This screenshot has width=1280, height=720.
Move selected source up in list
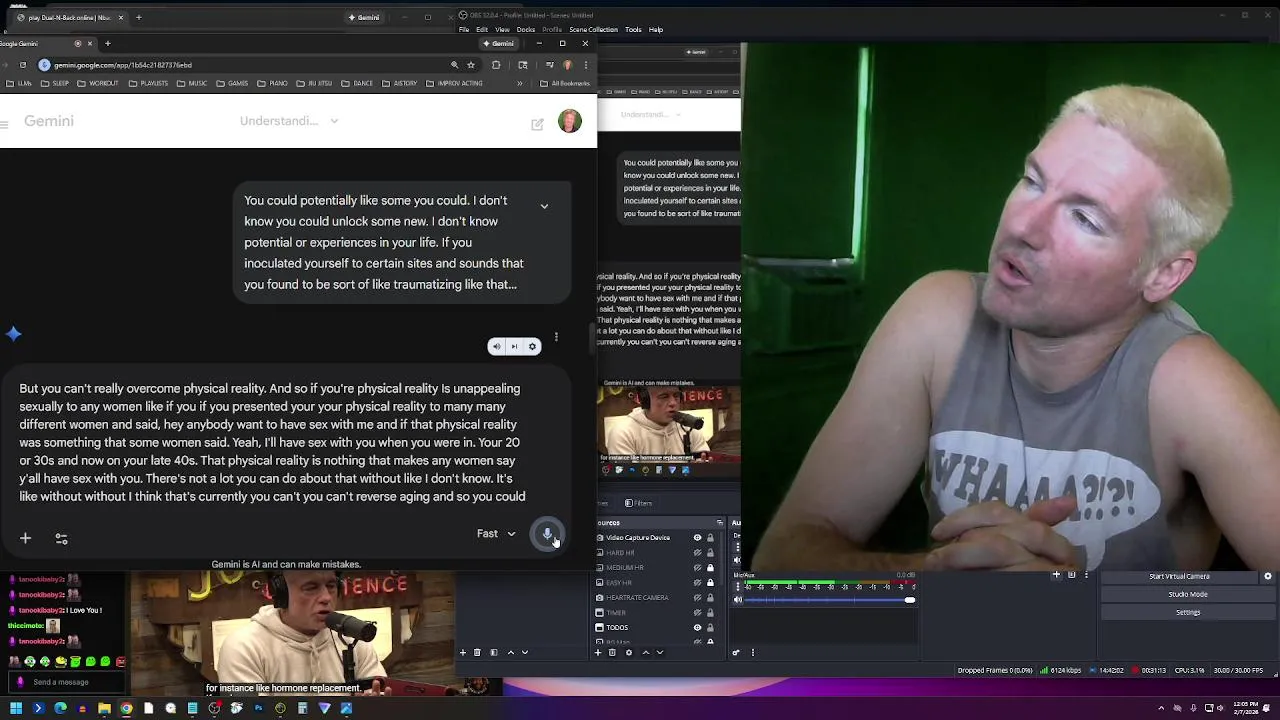point(645,653)
